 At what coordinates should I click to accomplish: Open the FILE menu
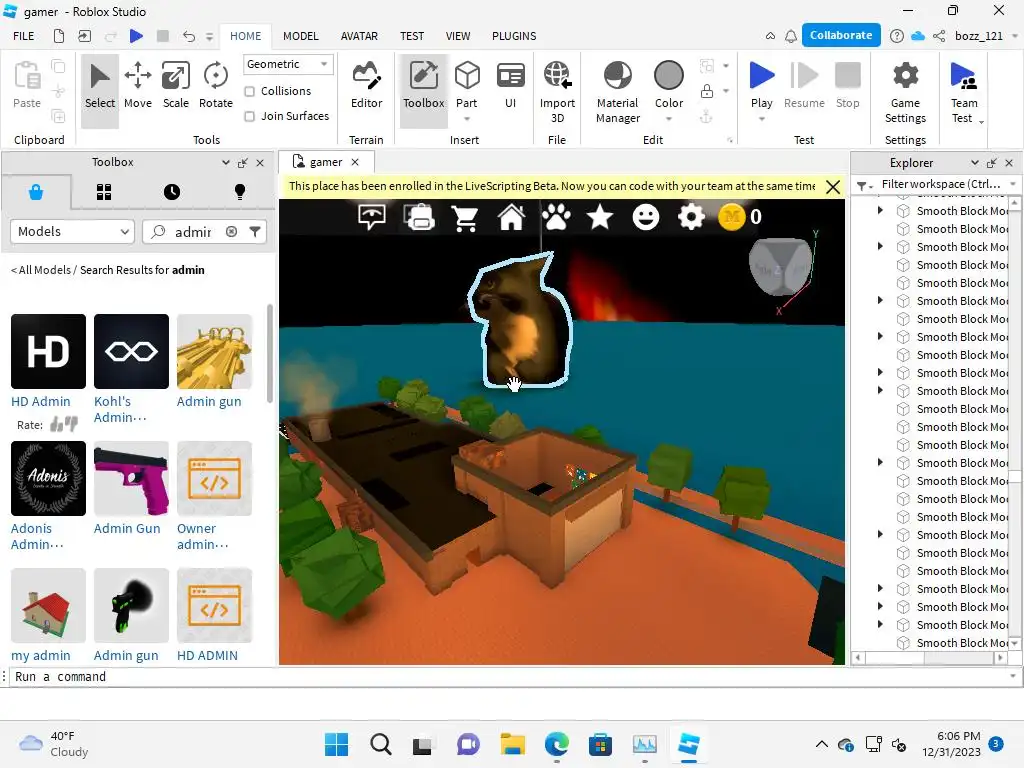24,36
